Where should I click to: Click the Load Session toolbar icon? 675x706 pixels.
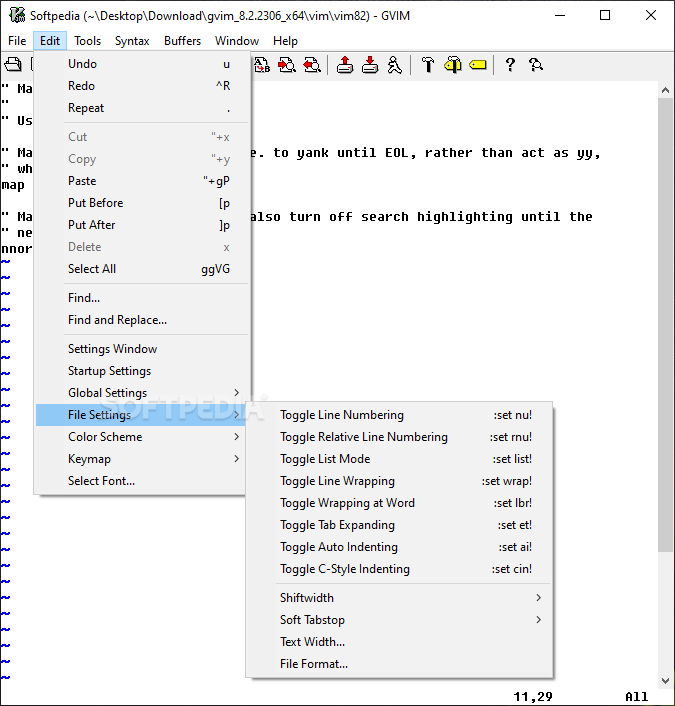[345, 65]
